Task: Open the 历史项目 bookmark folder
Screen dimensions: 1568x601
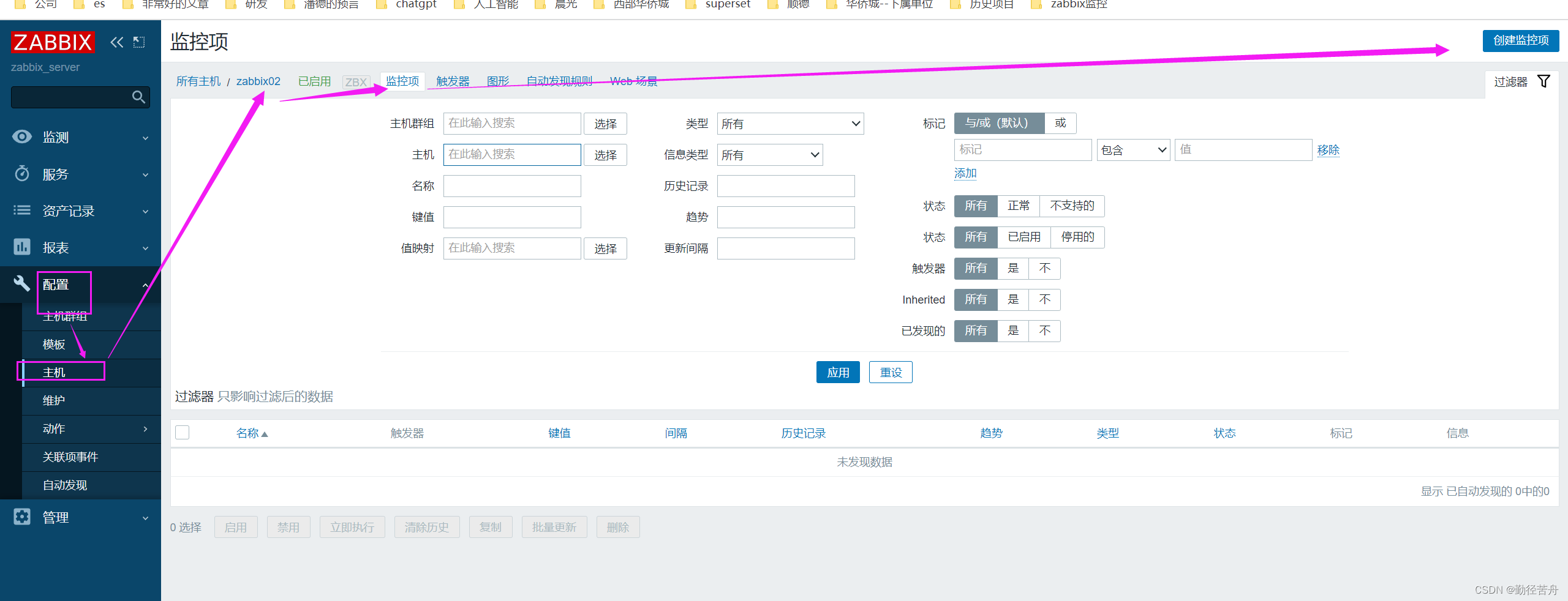Action: coord(982,4)
